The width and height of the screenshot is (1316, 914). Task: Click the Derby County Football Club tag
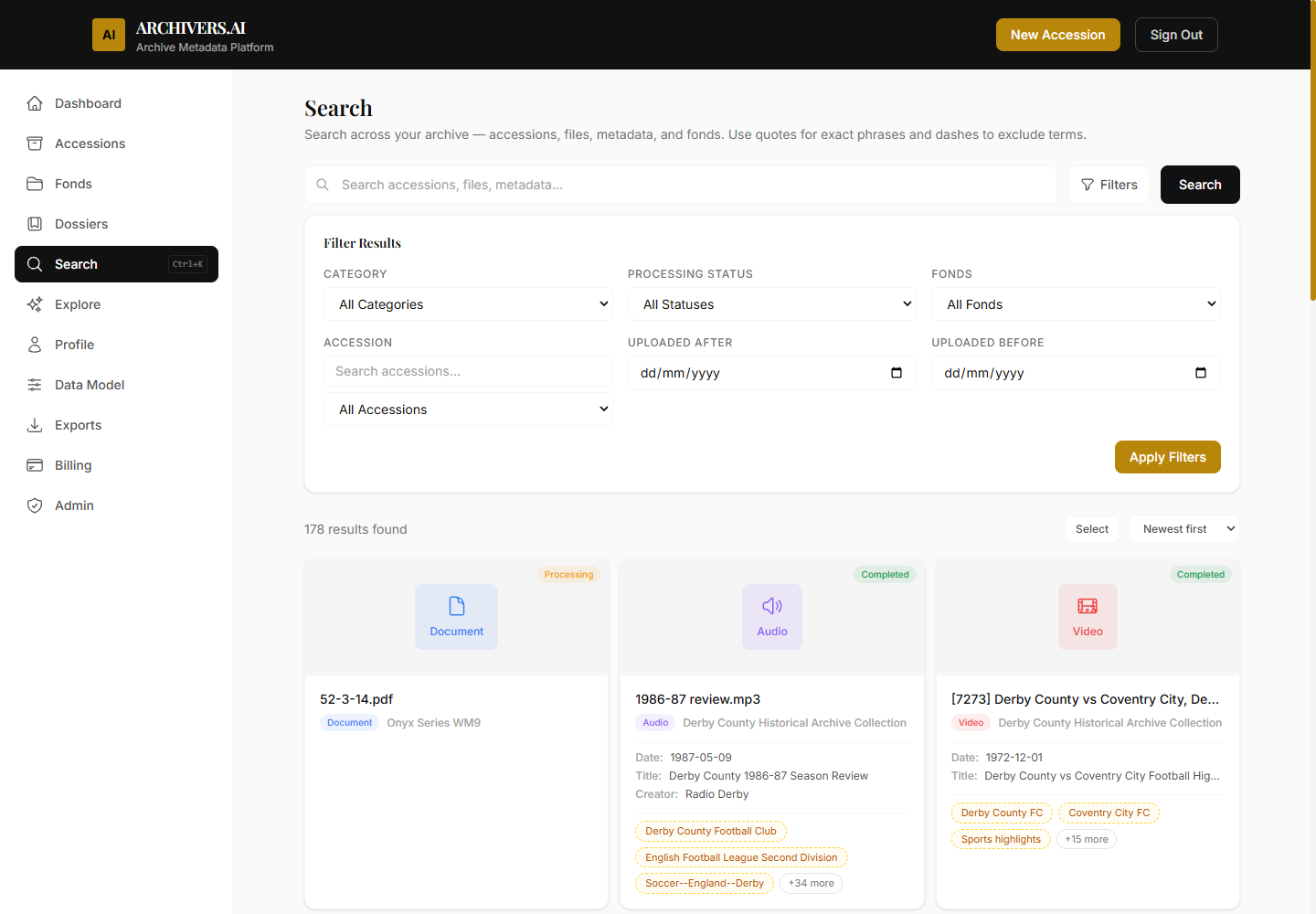(711, 831)
